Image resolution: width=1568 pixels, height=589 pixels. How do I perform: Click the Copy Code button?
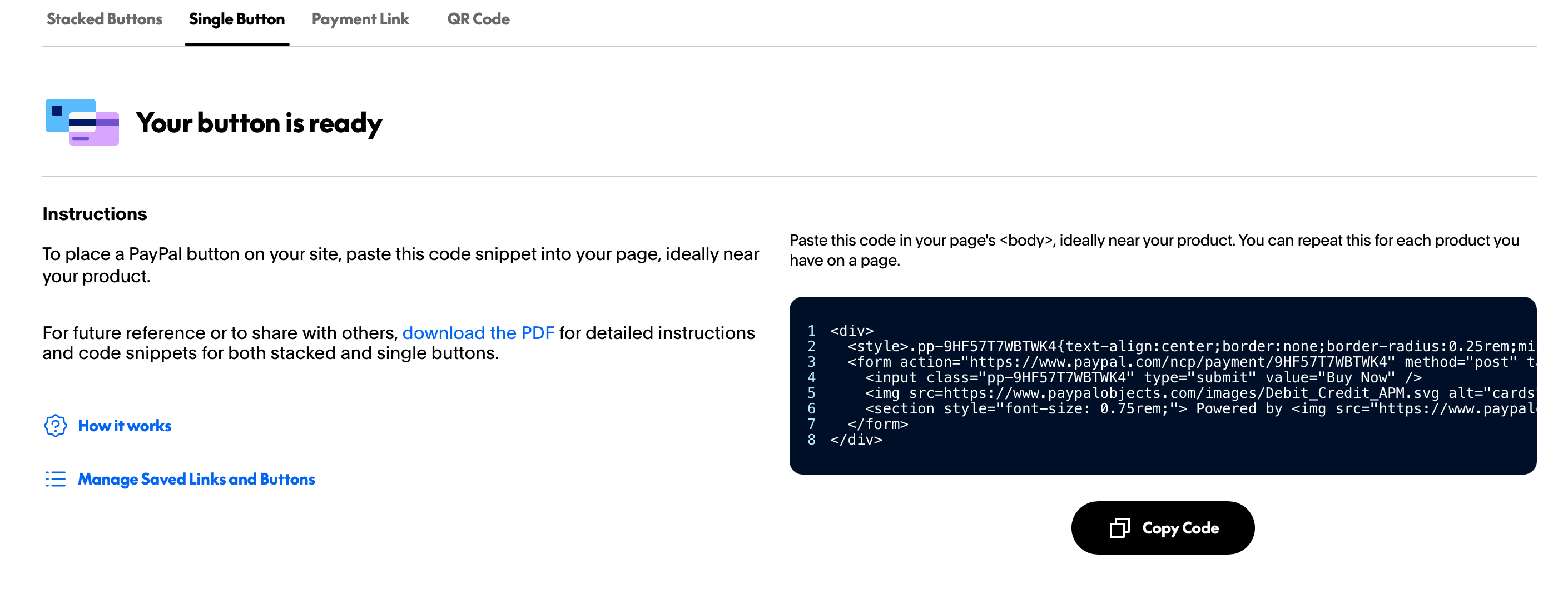pyautogui.click(x=1163, y=528)
